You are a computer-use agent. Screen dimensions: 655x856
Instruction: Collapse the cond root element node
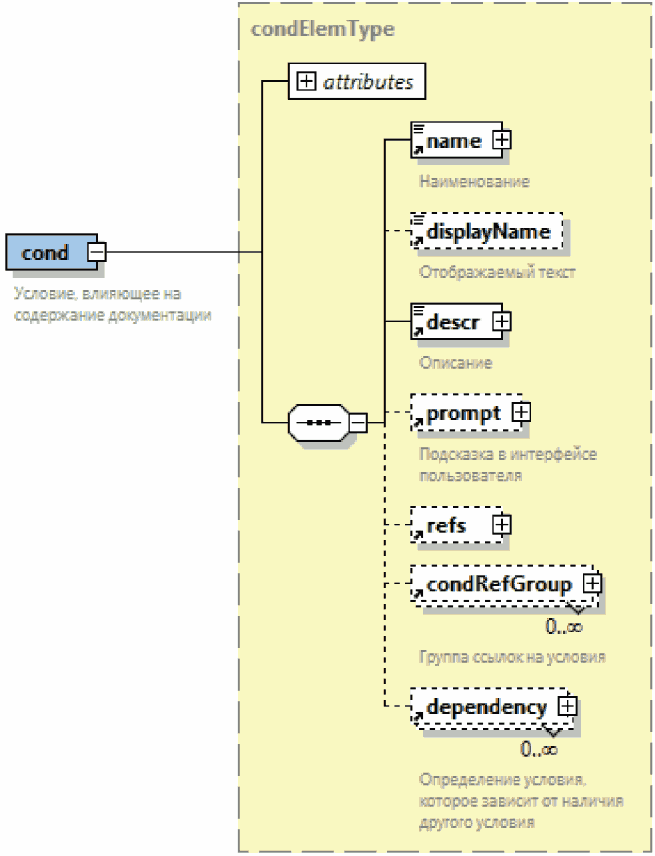click(96, 252)
